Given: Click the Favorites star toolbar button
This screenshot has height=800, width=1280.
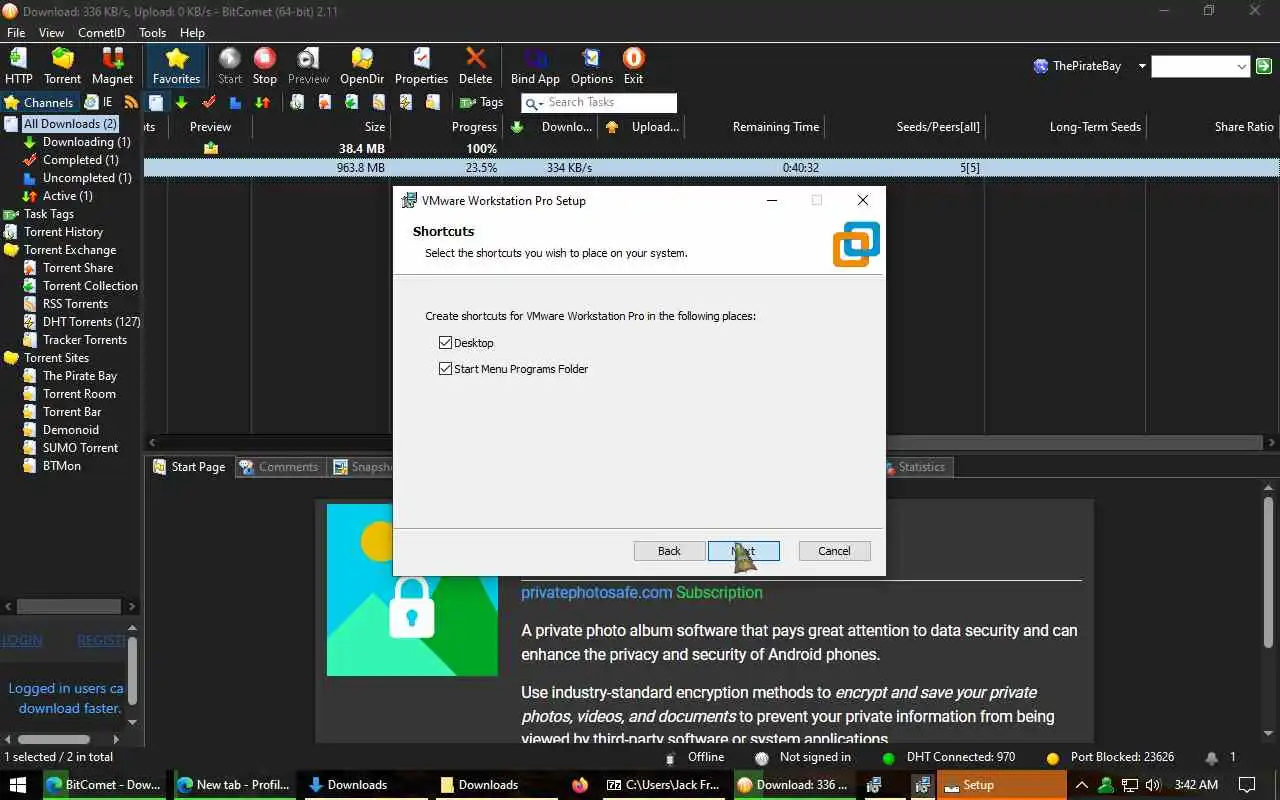Looking at the screenshot, I should [176, 66].
